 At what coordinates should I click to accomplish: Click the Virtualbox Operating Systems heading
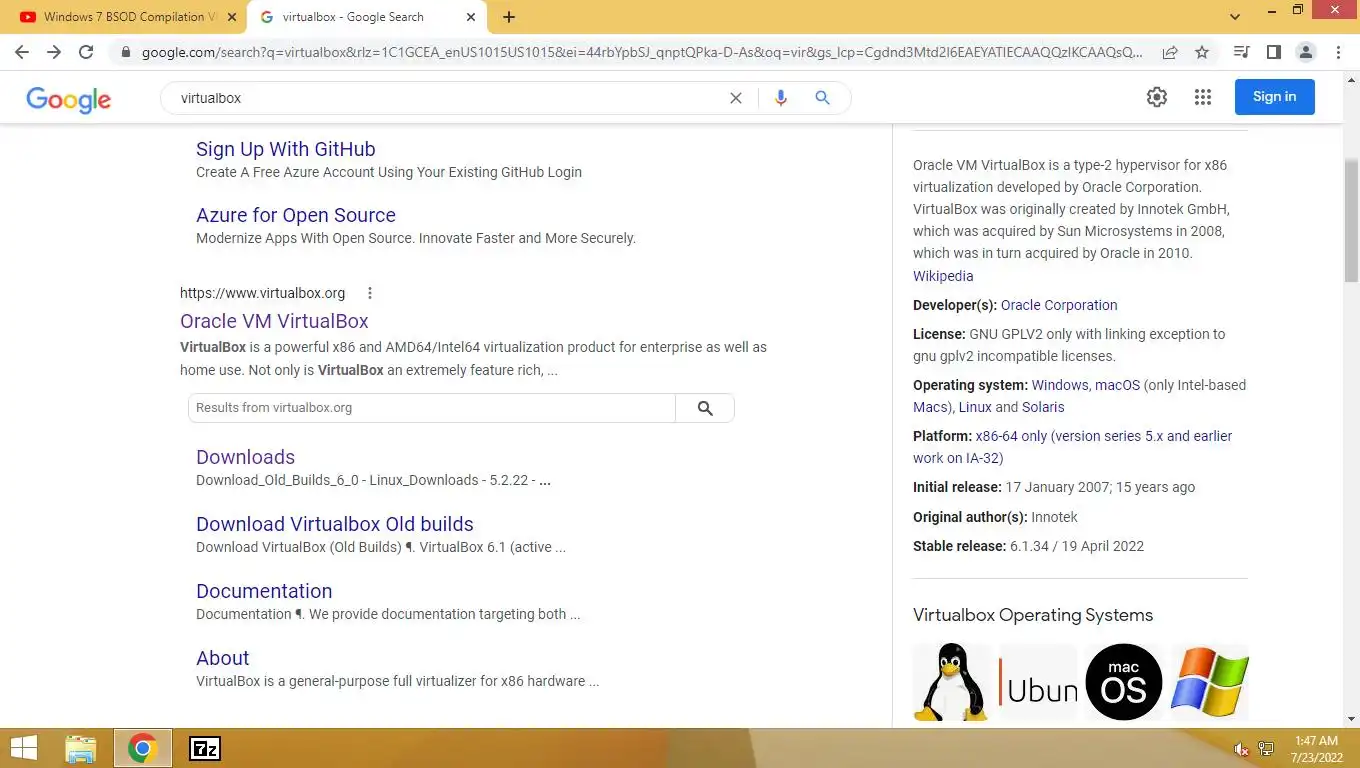[x=1033, y=615]
